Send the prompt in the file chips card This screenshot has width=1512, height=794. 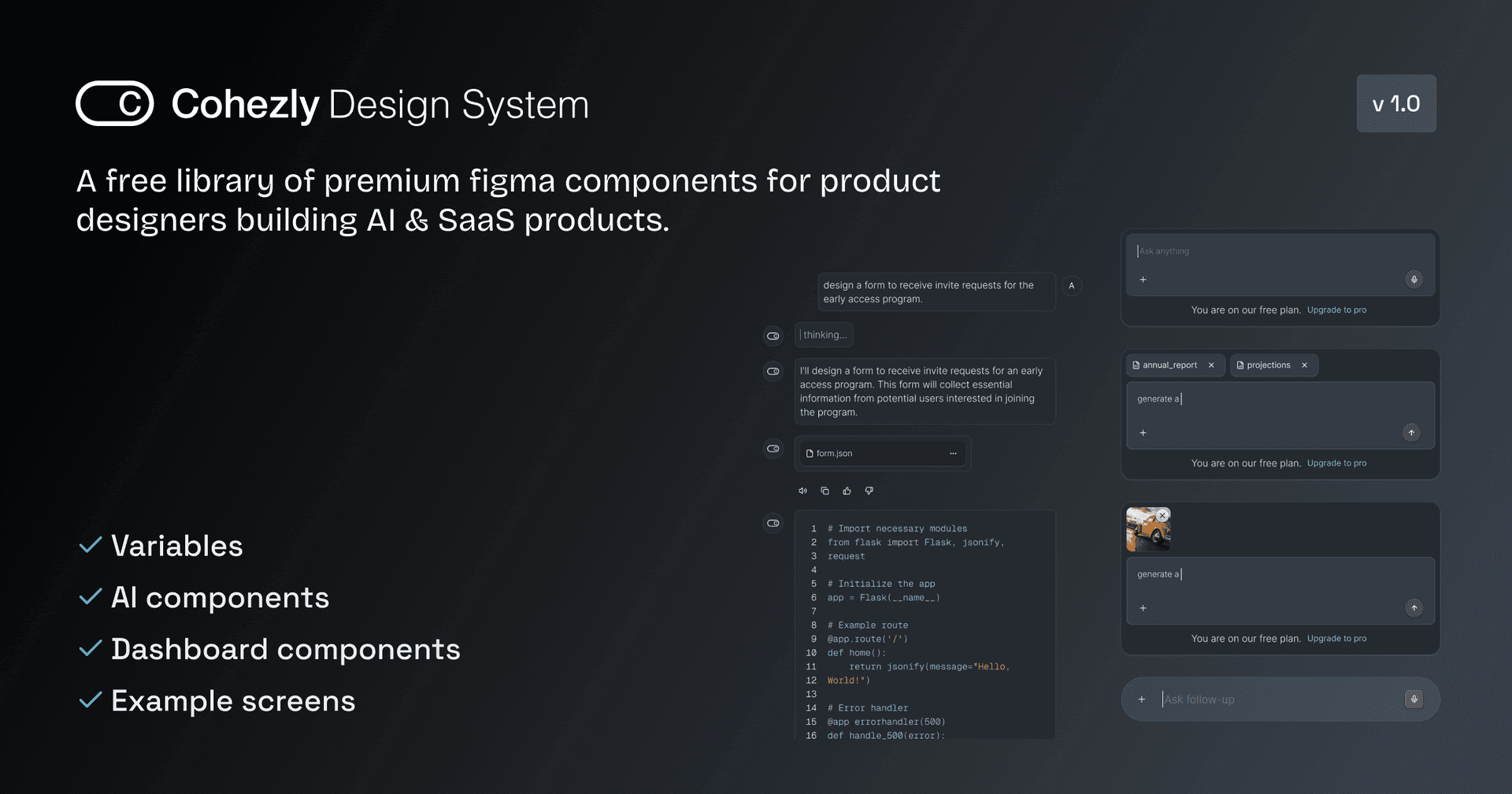1411,432
